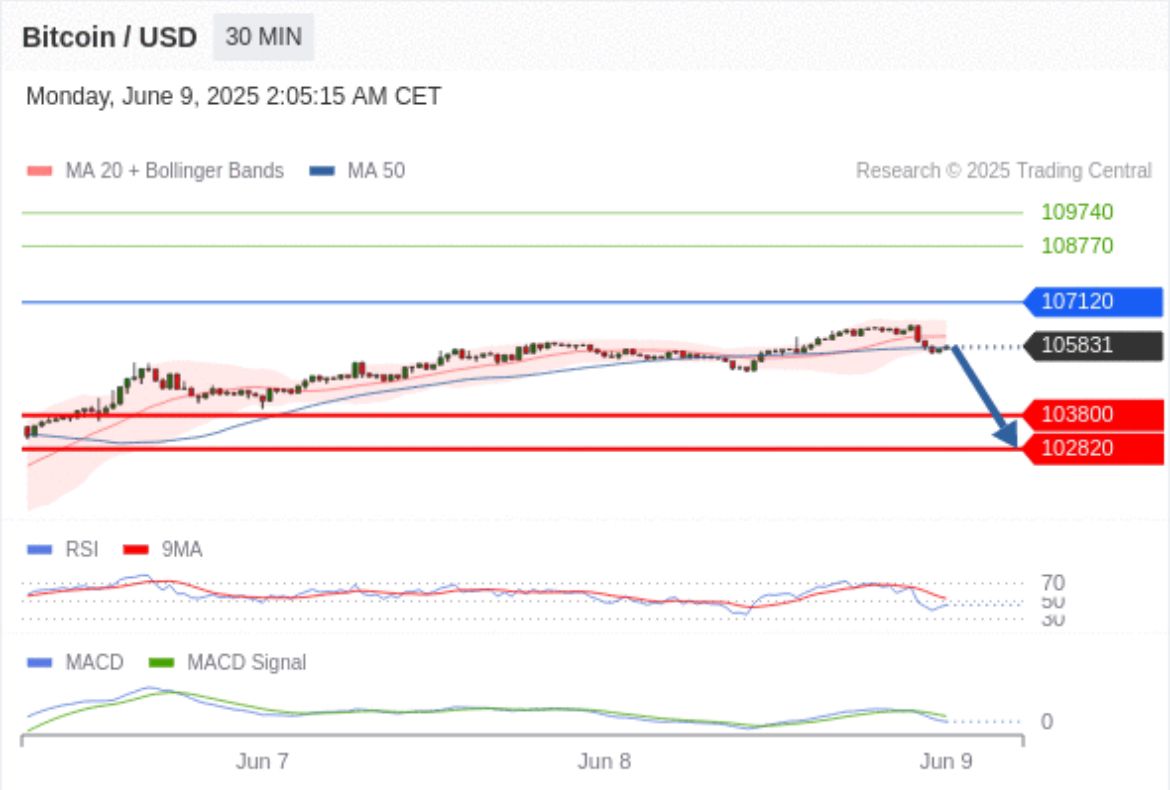Toggle the RSI legend entry

click(65, 549)
